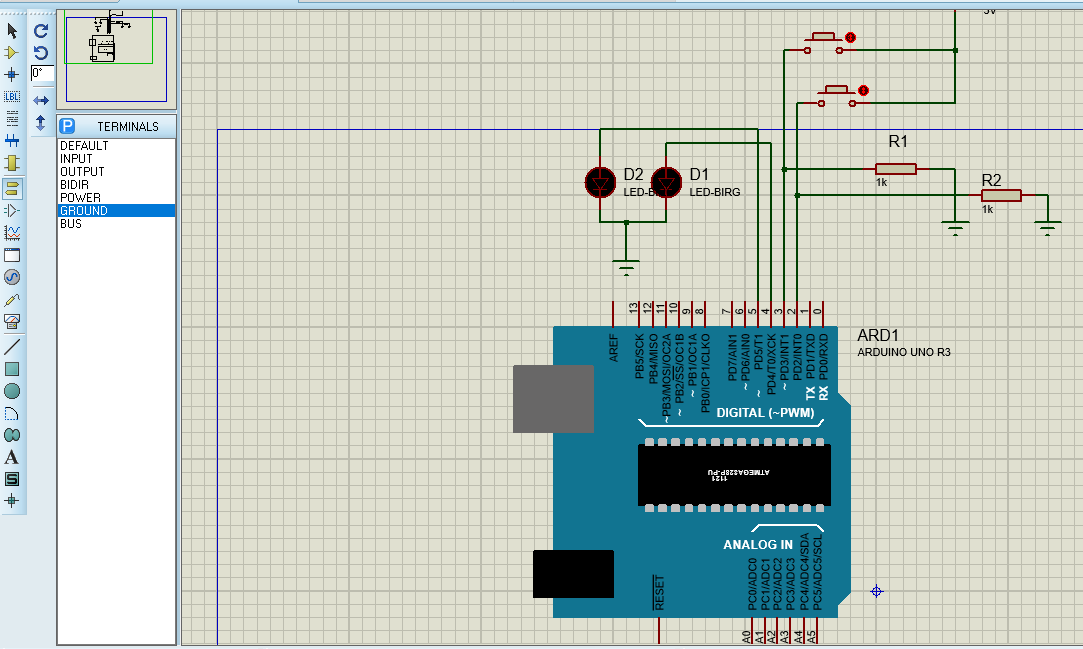Viewport: 1083px width, 649px height.
Task: Select the Text script mode tool
Action: coord(12,119)
